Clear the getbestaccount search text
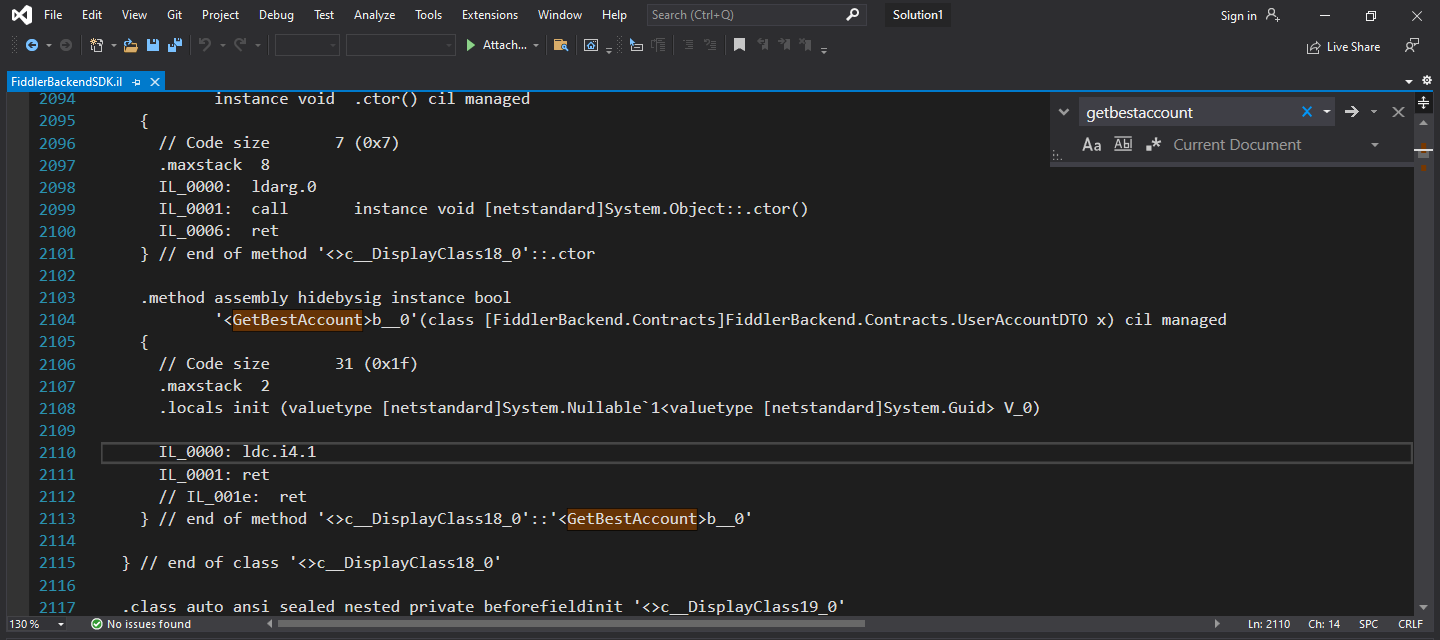1440x640 pixels. click(1306, 112)
